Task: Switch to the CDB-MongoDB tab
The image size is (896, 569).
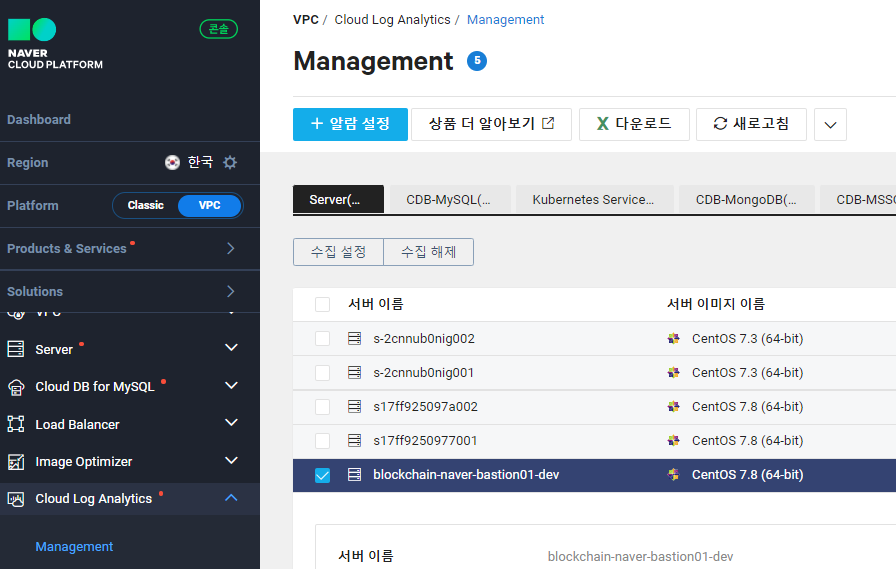Action: point(746,199)
